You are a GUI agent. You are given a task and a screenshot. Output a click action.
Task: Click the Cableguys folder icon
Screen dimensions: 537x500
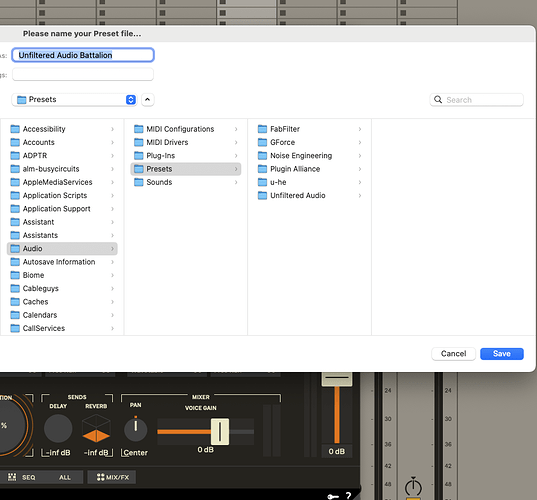coord(15,289)
